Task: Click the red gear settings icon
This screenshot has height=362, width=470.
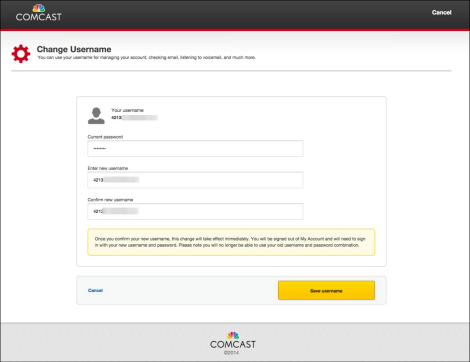Action: pyautogui.click(x=21, y=54)
